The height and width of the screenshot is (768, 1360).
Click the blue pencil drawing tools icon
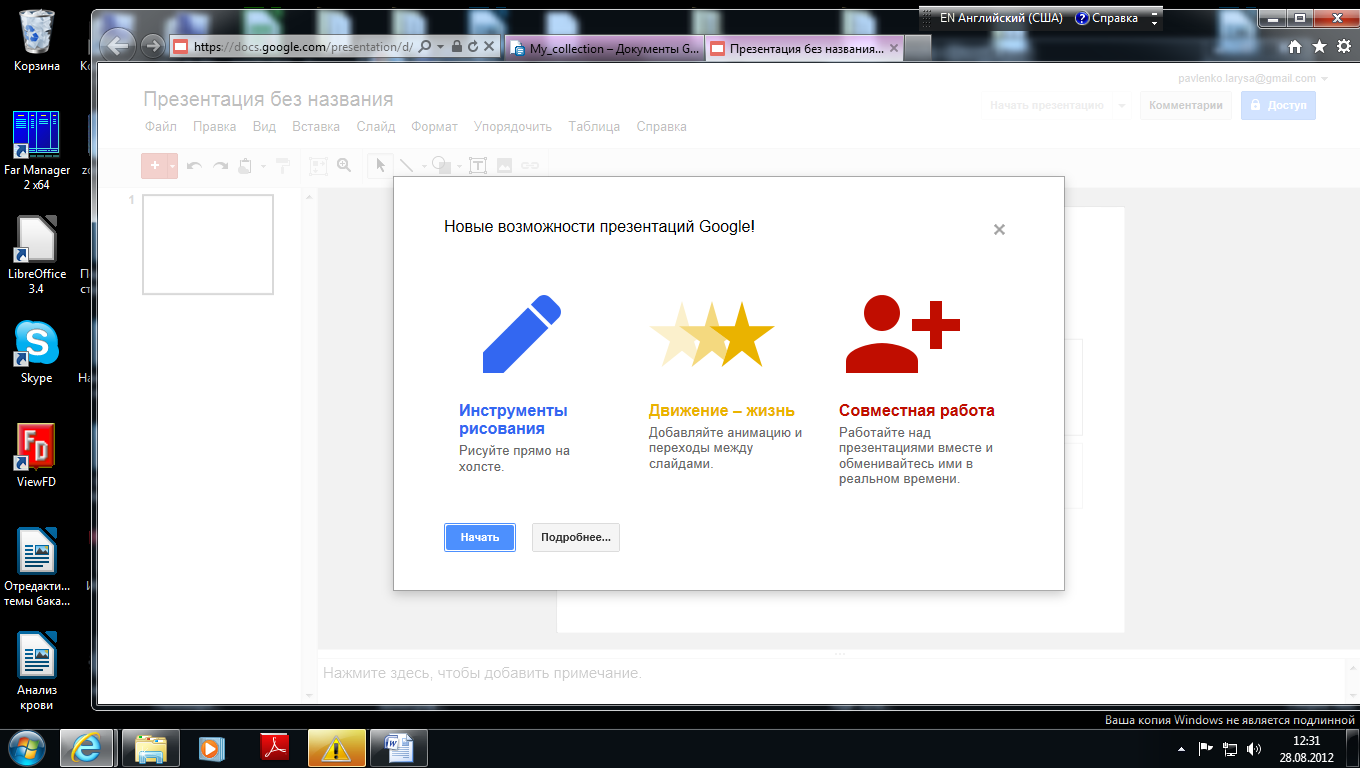(x=522, y=334)
